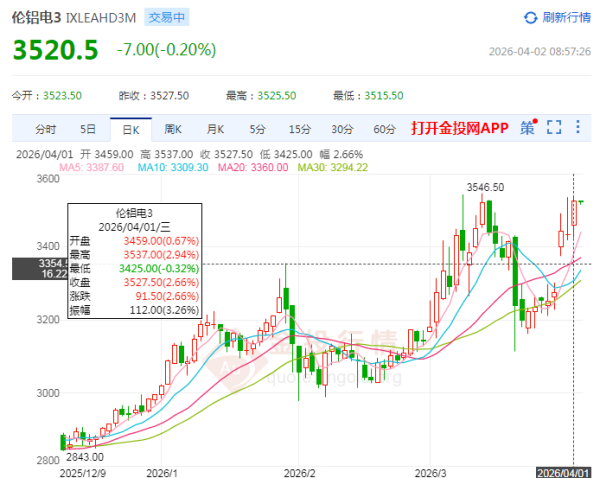Image resolution: width=600 pixels, height=478 pixels.
Task: Select the 30分 interval tab
Action: pyautogui.click(x=342, y=129)
